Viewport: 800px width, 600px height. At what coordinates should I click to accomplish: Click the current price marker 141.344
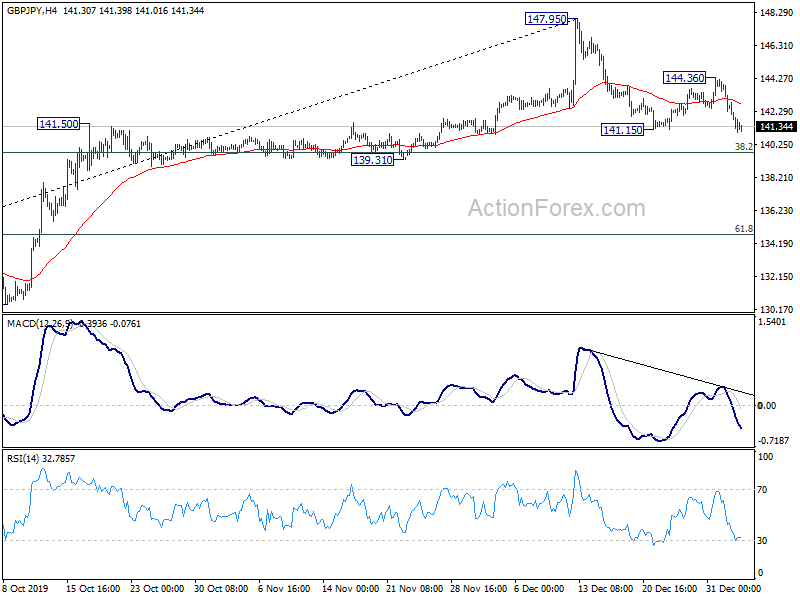(x=776, y=127)
